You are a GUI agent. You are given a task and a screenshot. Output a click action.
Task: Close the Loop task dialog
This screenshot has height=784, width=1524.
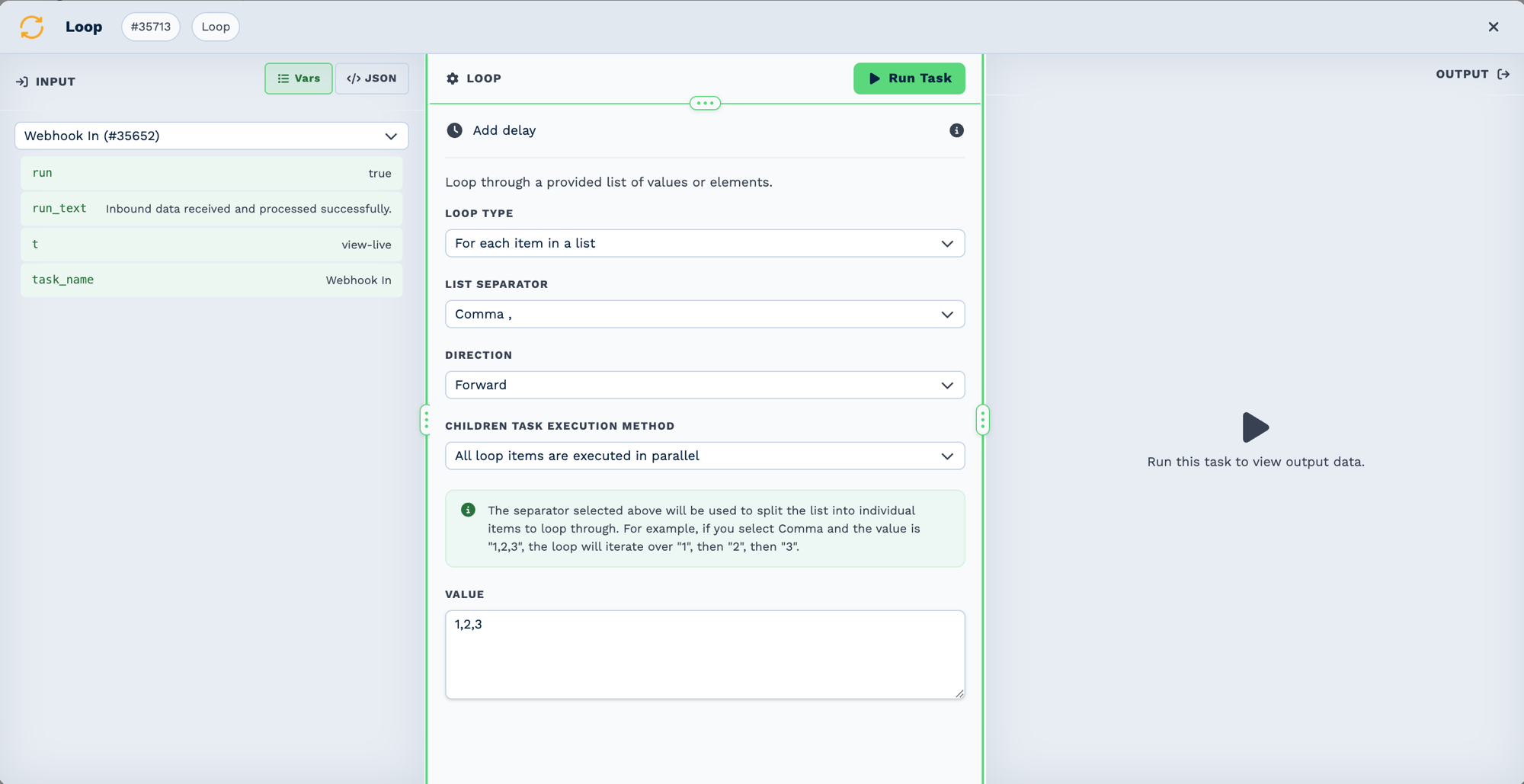click(1494, 27)
